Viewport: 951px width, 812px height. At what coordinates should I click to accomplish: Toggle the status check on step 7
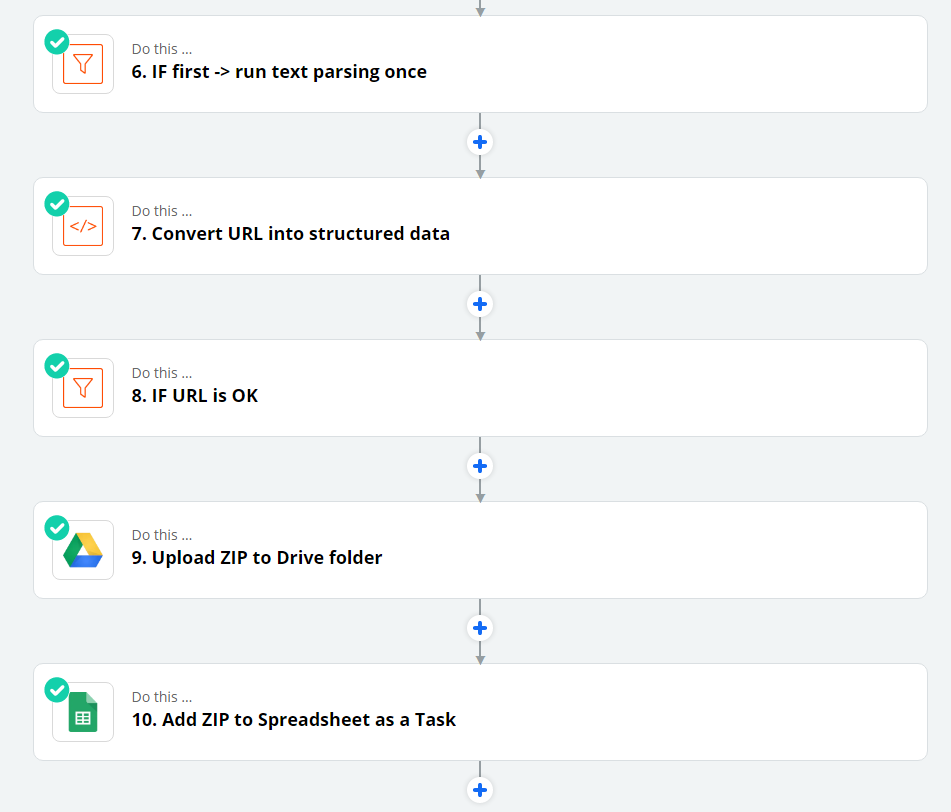click(56, 204)
